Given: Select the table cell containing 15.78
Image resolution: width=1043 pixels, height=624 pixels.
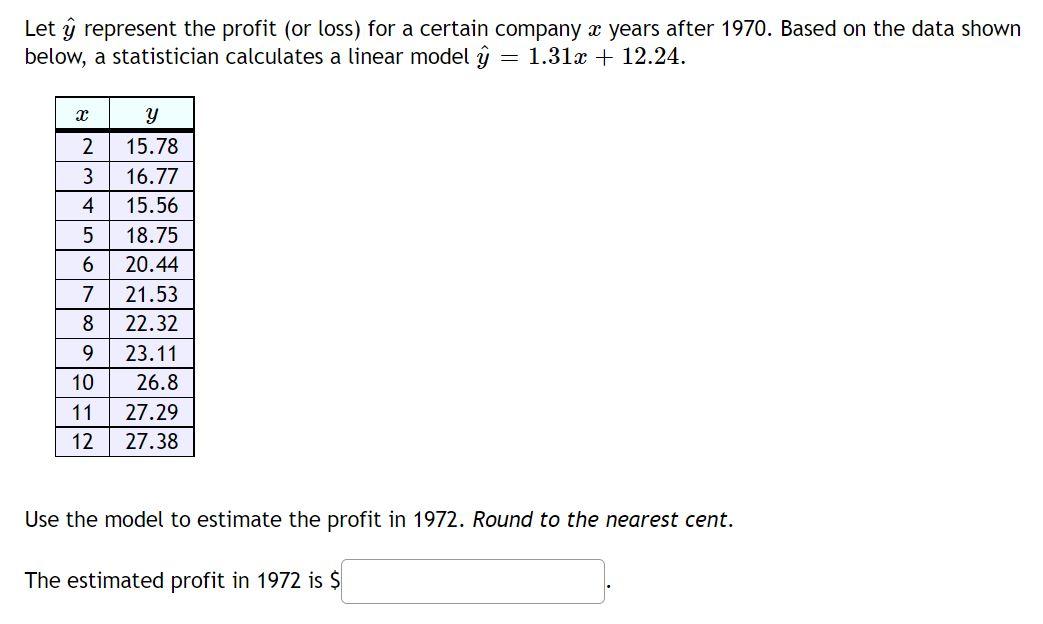Looking at the screenshot, I should click(151, 145).
